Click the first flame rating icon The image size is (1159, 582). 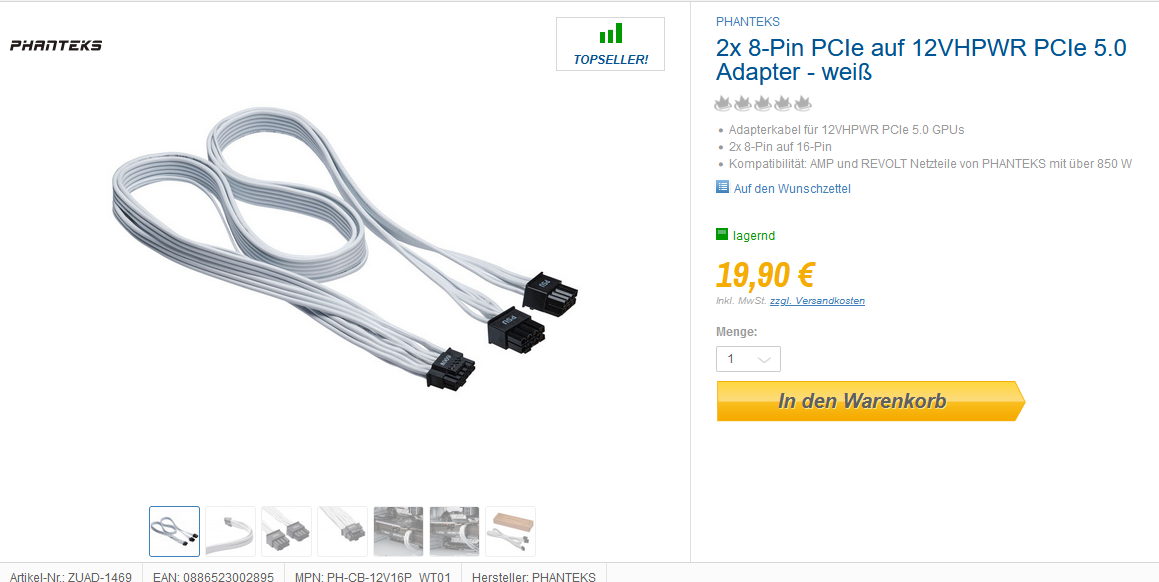pyautogui.click(x=723, y=103)
